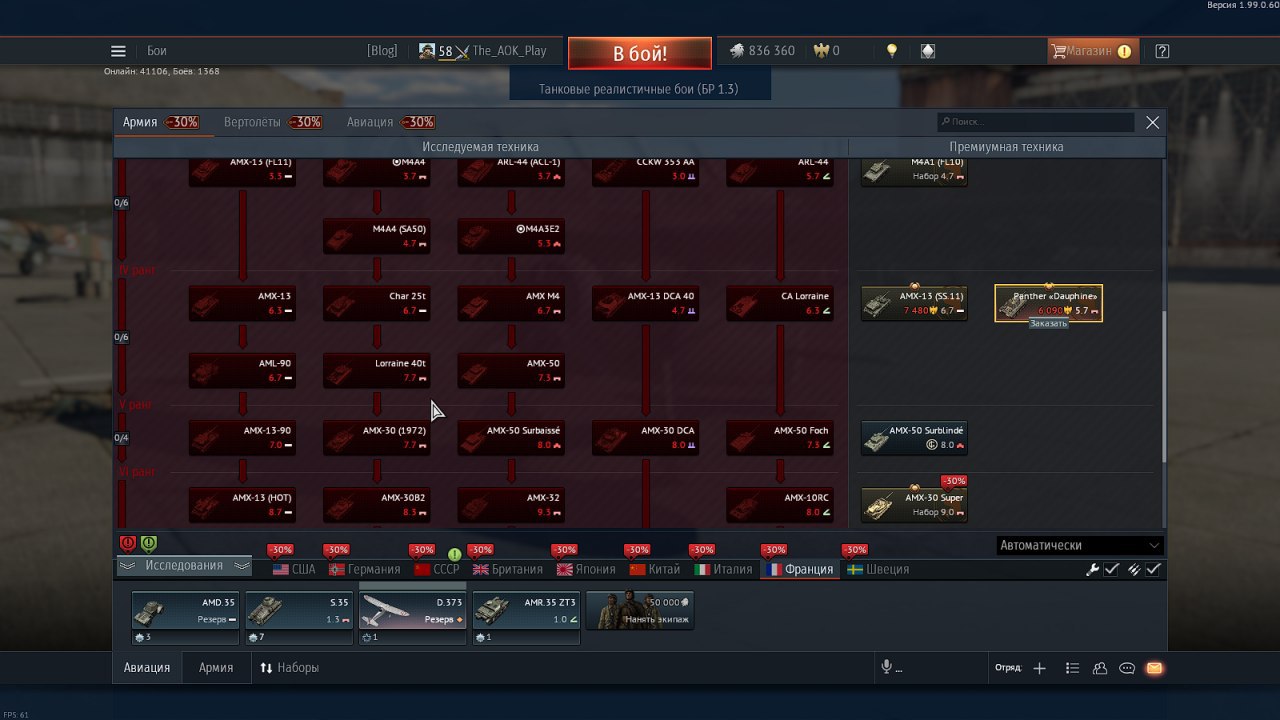Click the research tree vertical scrollbar
This screenshot has width=1280, height=720.
click(x=1162, y=385)
